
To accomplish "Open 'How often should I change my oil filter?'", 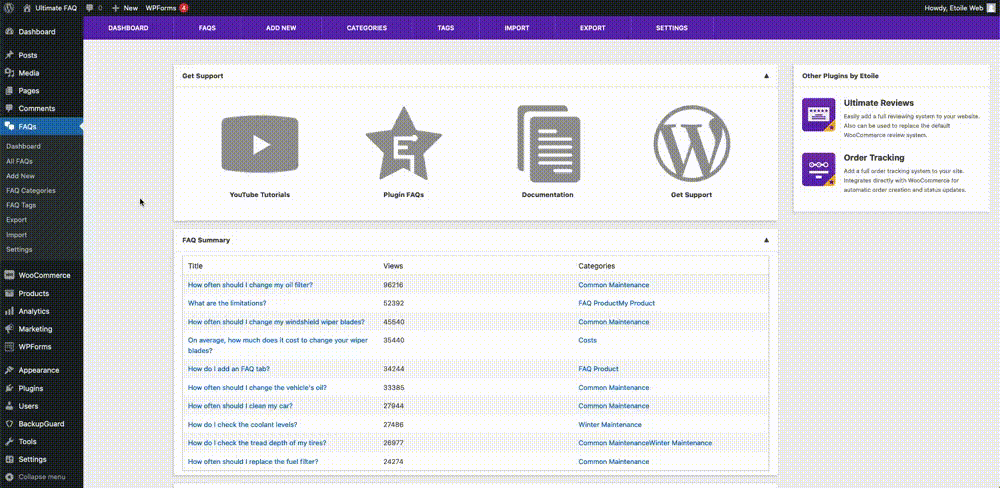I will coord(250,285).
